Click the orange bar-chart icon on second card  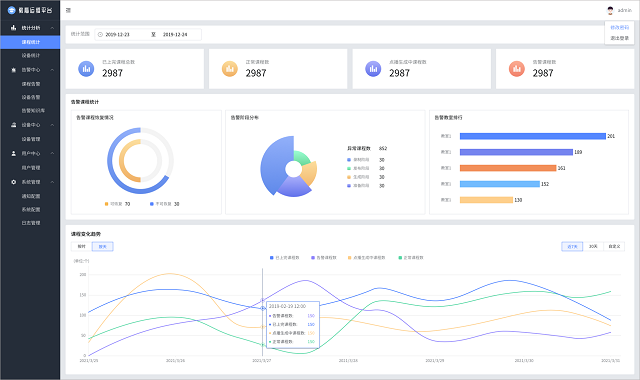coord(230,69)
